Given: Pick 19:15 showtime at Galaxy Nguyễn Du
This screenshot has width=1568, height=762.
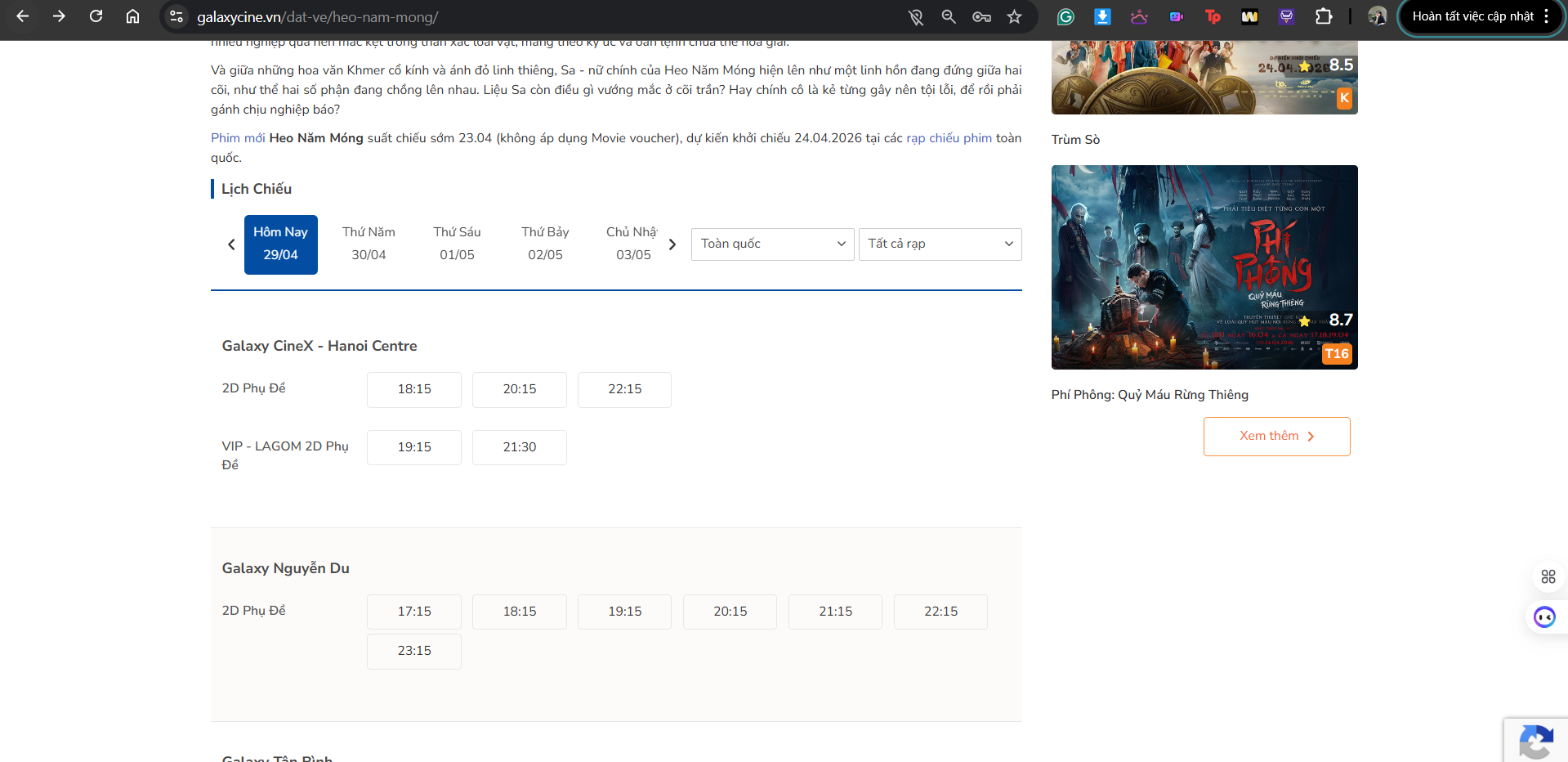Looking at the screenshot, I should pyautogui.click(x=625, y=612).
